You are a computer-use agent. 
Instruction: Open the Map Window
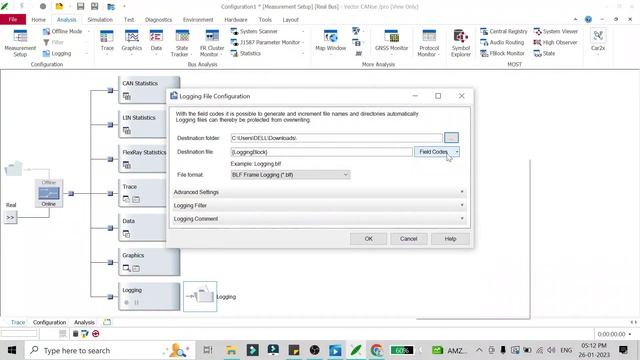331,40
